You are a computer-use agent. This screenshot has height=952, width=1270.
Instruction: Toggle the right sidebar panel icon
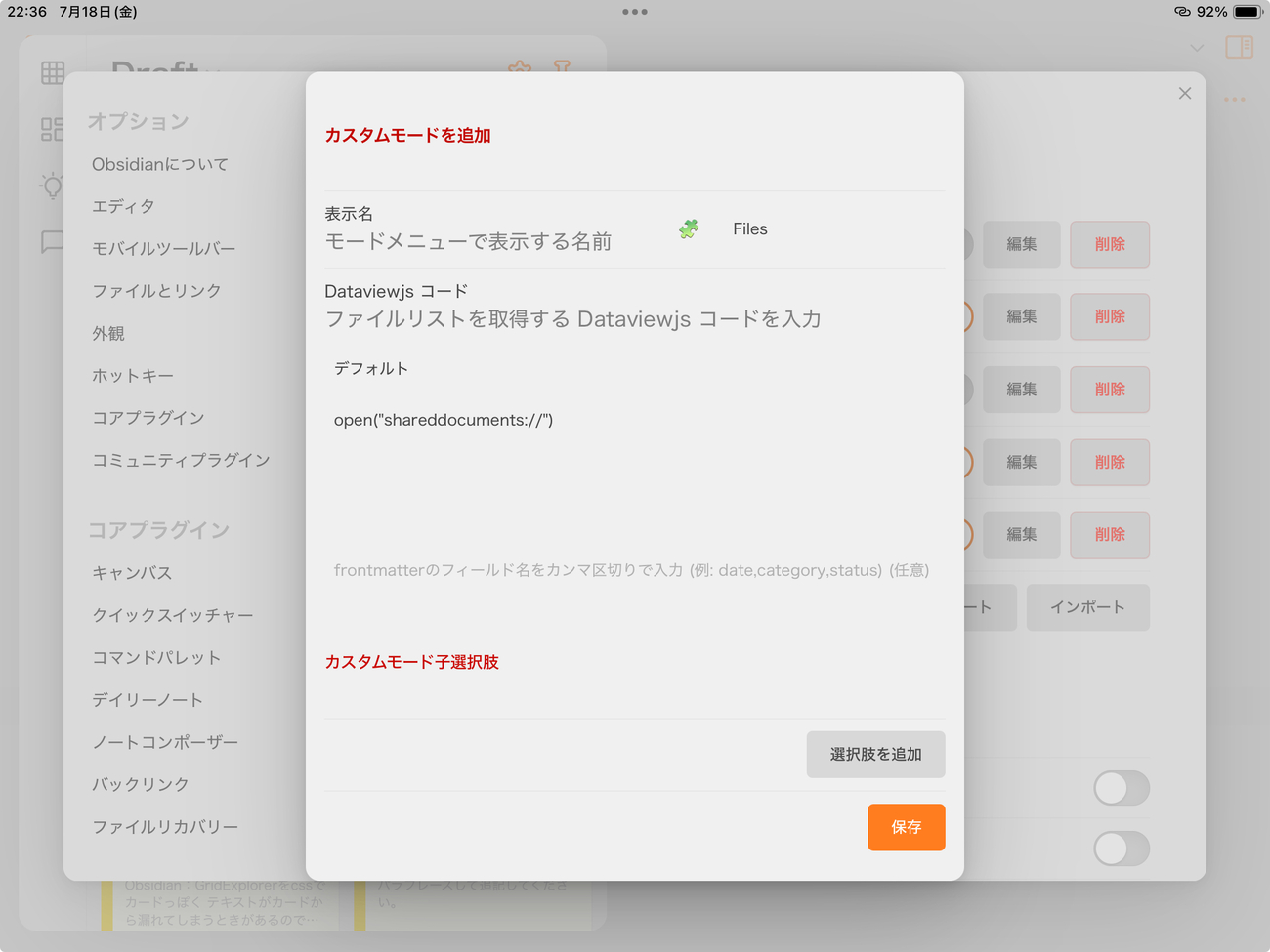(1239, 47)
